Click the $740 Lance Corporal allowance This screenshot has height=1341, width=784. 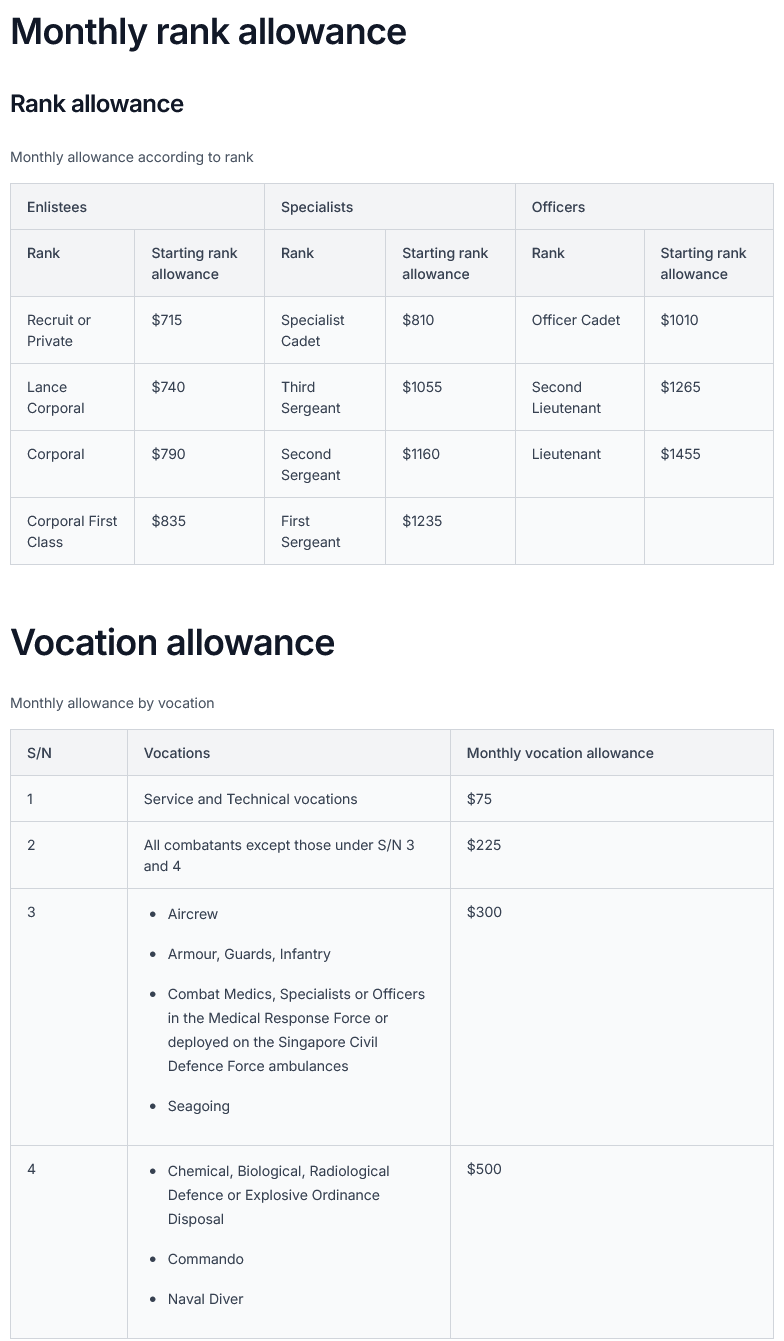pos(168,387)
